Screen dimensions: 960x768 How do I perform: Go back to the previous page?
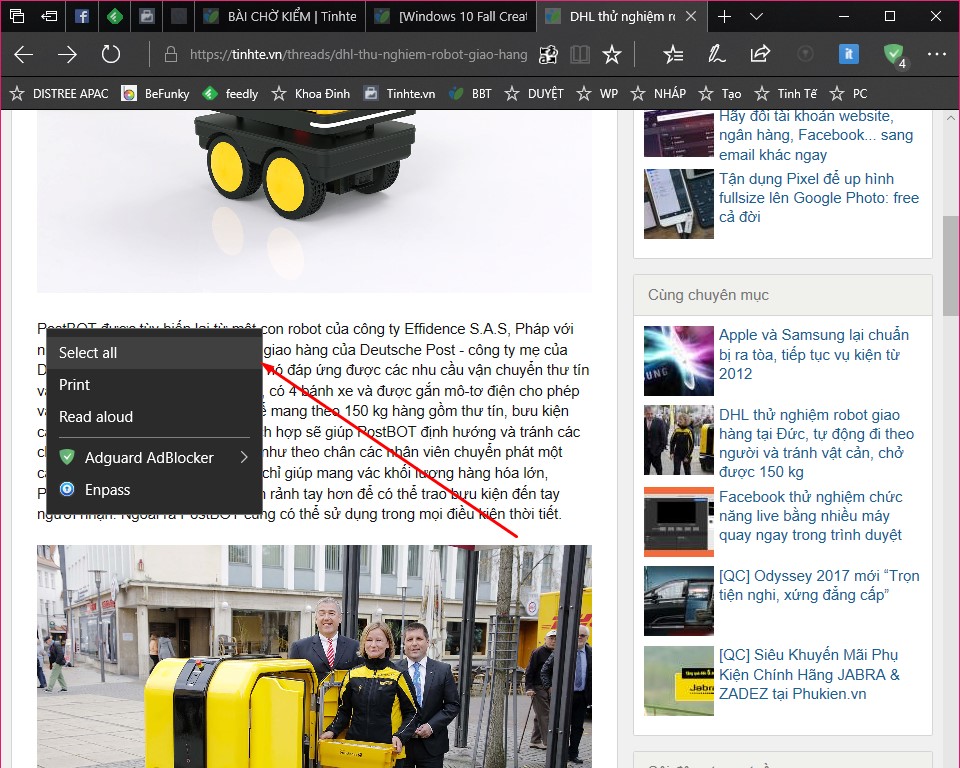tap(23, 55)
